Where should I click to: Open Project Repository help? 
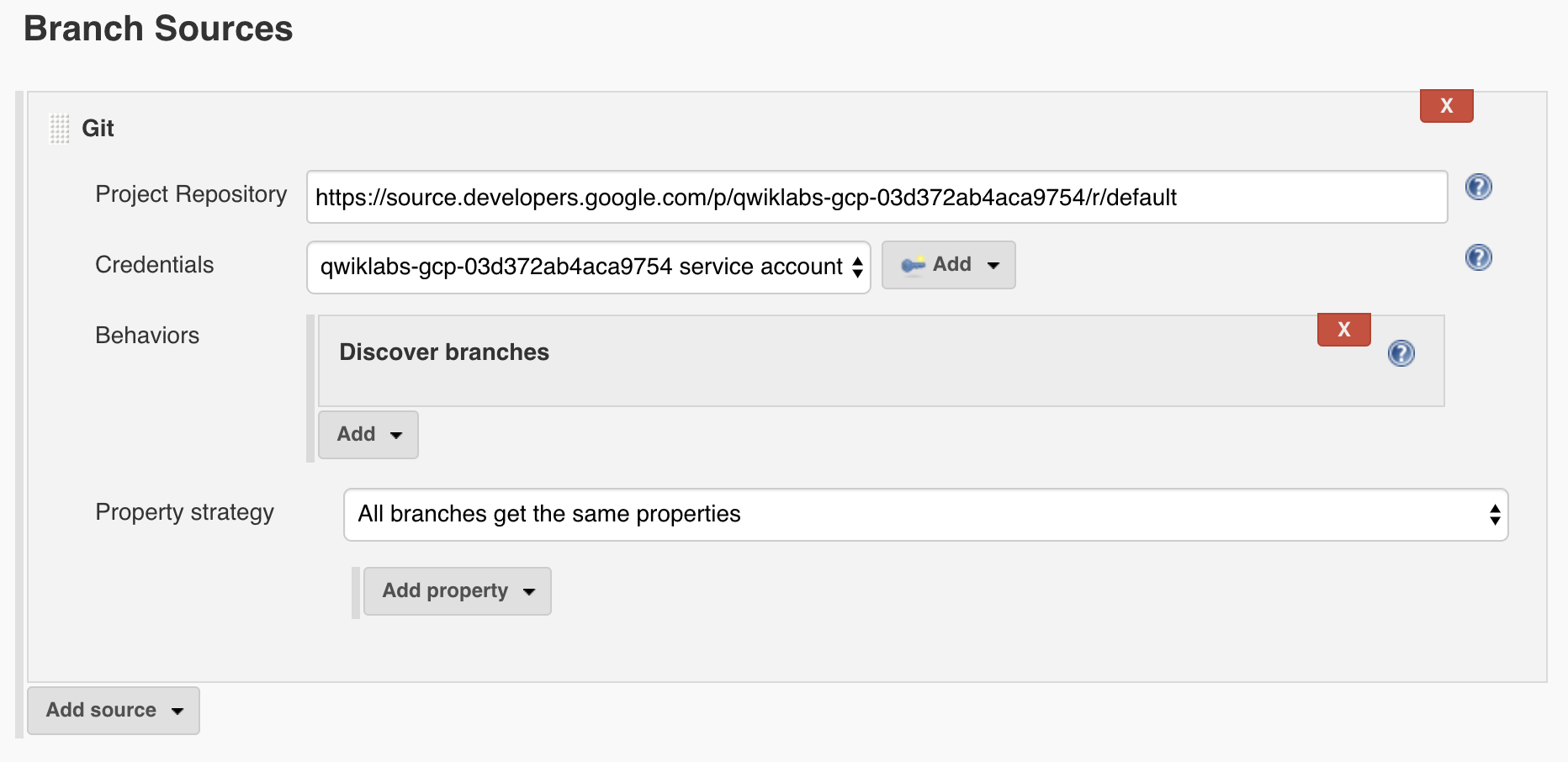1478,187
